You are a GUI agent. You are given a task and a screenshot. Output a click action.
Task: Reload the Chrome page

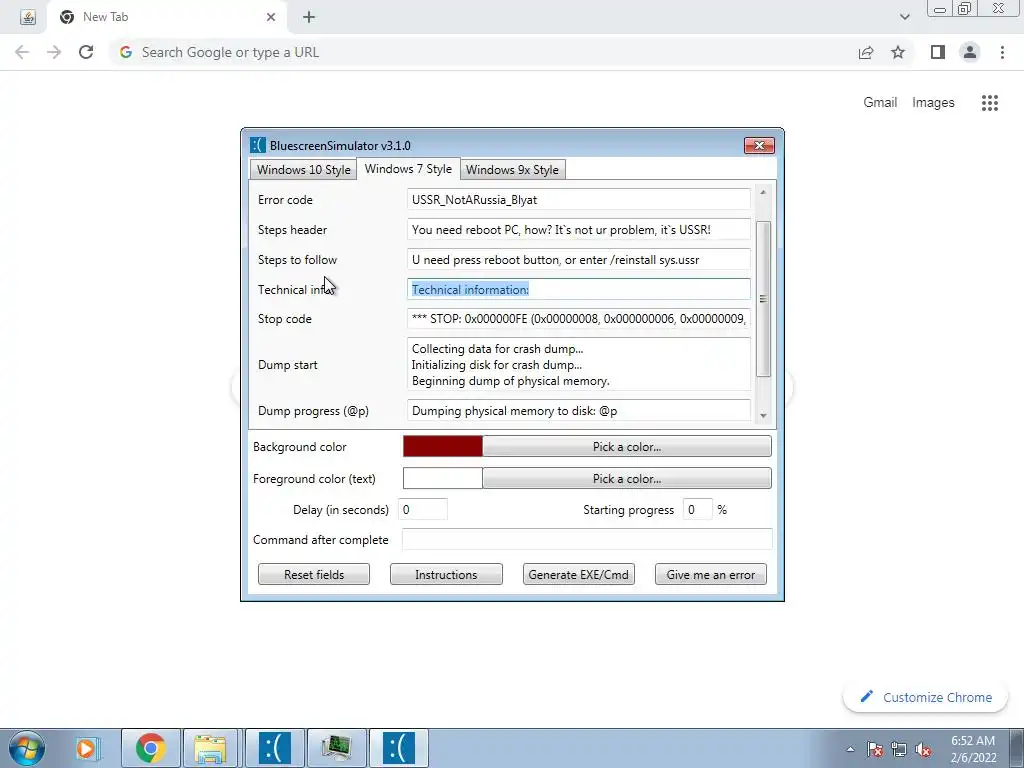click(86, 52)
